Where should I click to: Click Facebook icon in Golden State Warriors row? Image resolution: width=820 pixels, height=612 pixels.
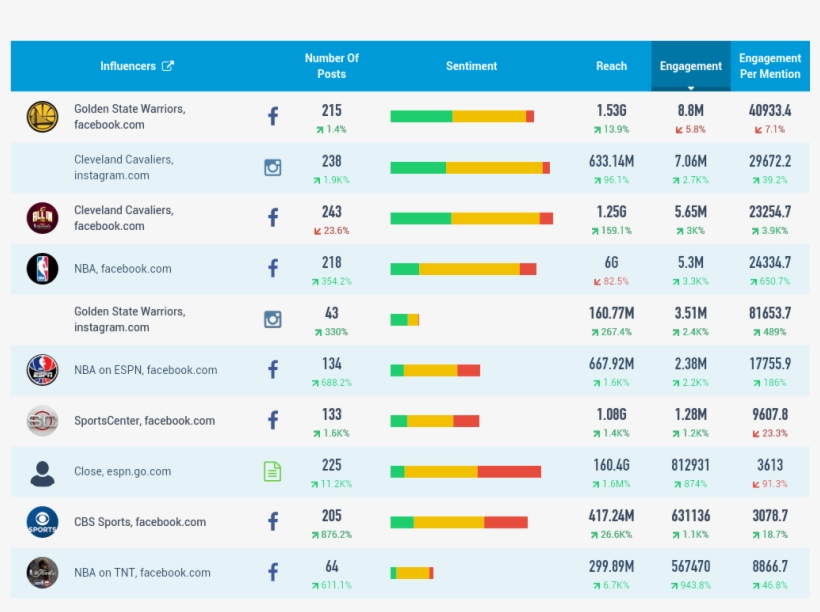(273, 116)
